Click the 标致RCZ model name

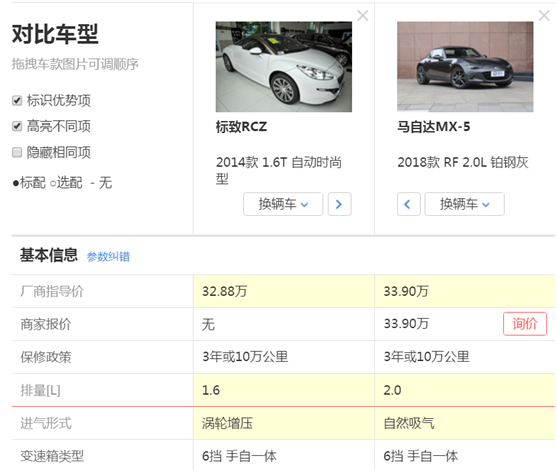241,127
